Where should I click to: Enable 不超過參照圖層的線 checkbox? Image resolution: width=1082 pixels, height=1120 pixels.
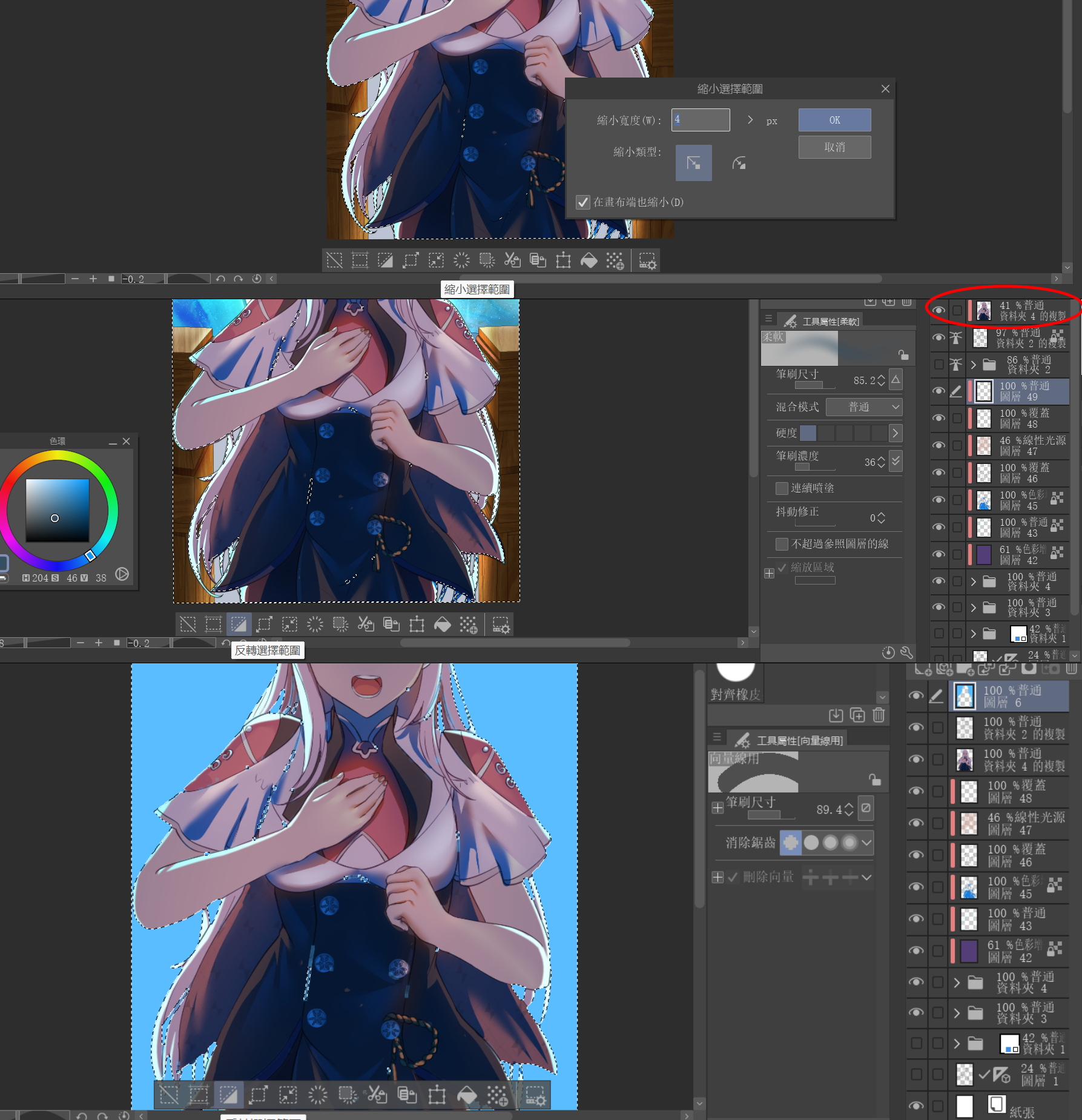[x=782, y=544]
